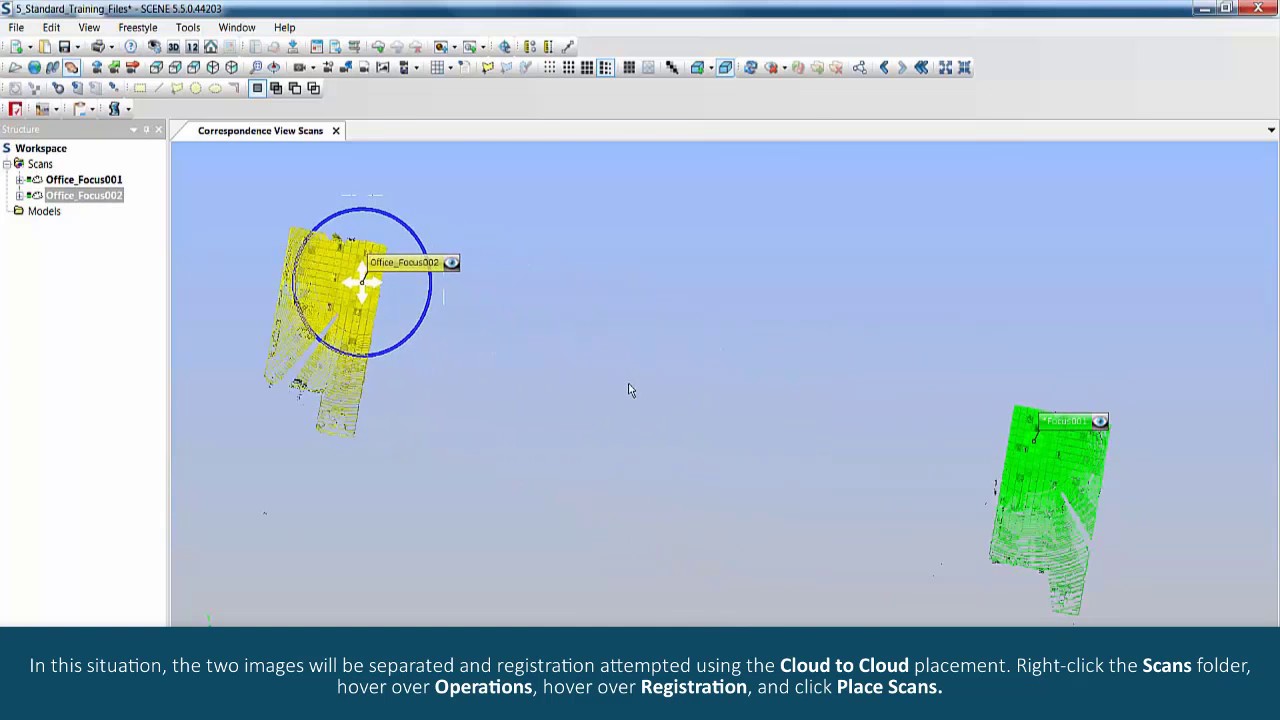Expand the Office_Focus002 tree node
1280x720 pixels.
coord(19,196)
